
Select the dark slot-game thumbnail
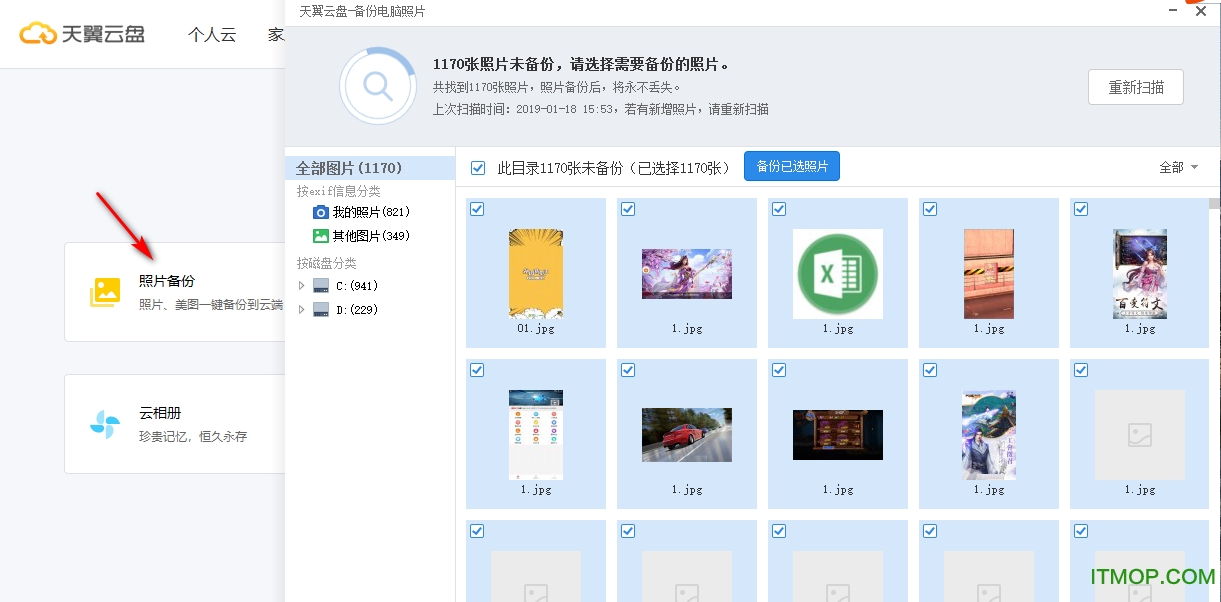click(x=838, y=435)
